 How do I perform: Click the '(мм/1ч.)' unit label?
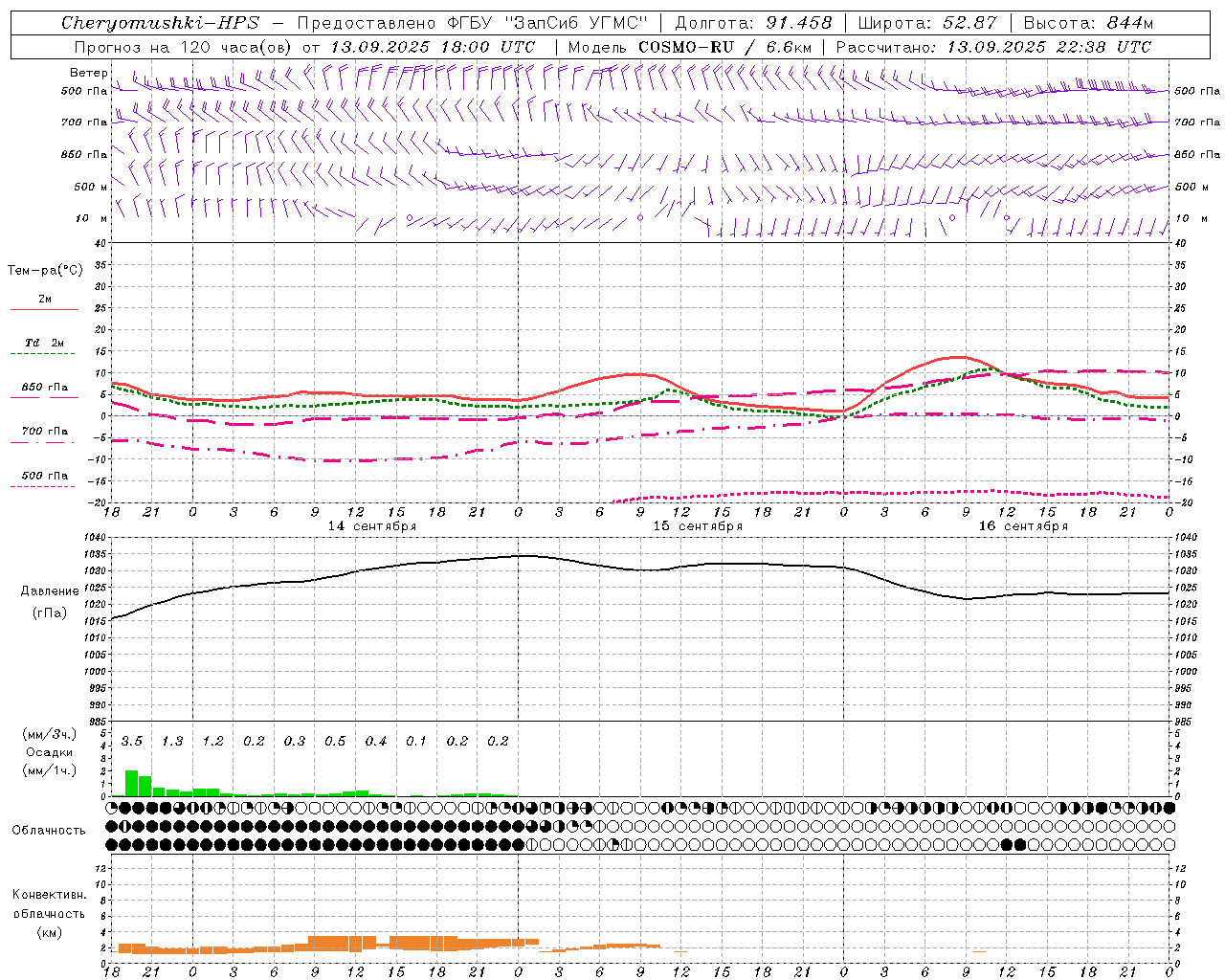point(49,770)
